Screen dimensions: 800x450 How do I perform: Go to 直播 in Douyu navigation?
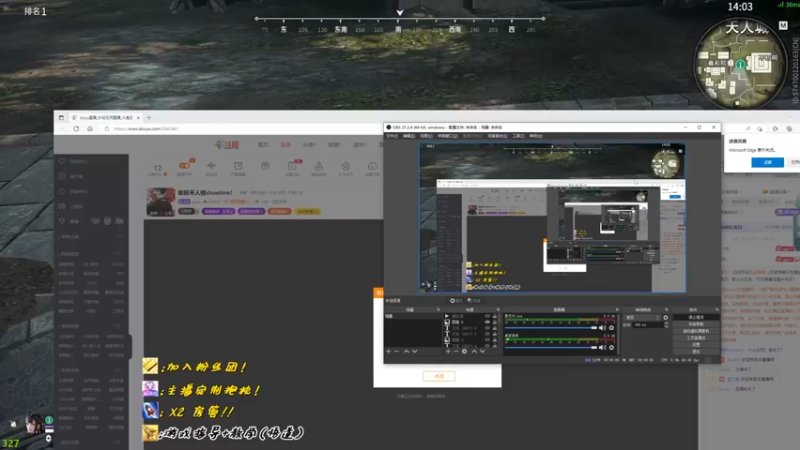pos(286,145)
